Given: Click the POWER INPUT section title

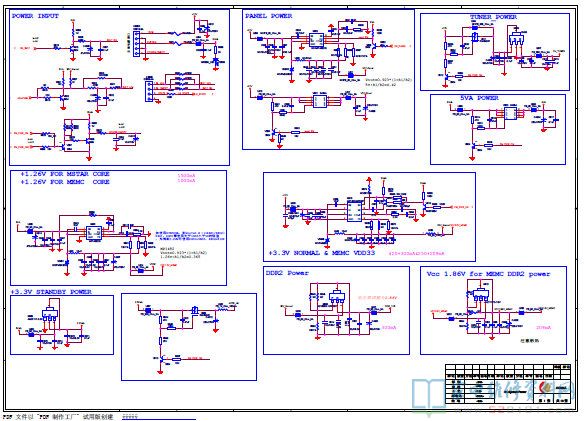Looking at the screenshot, I should 35,16.
